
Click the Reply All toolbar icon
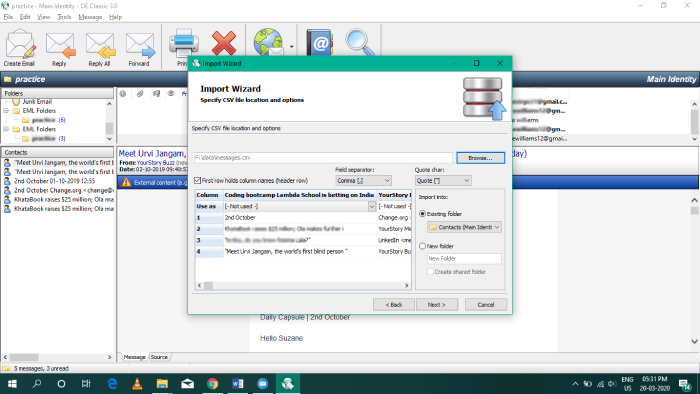pyautogui.click(x=100, y=47)
